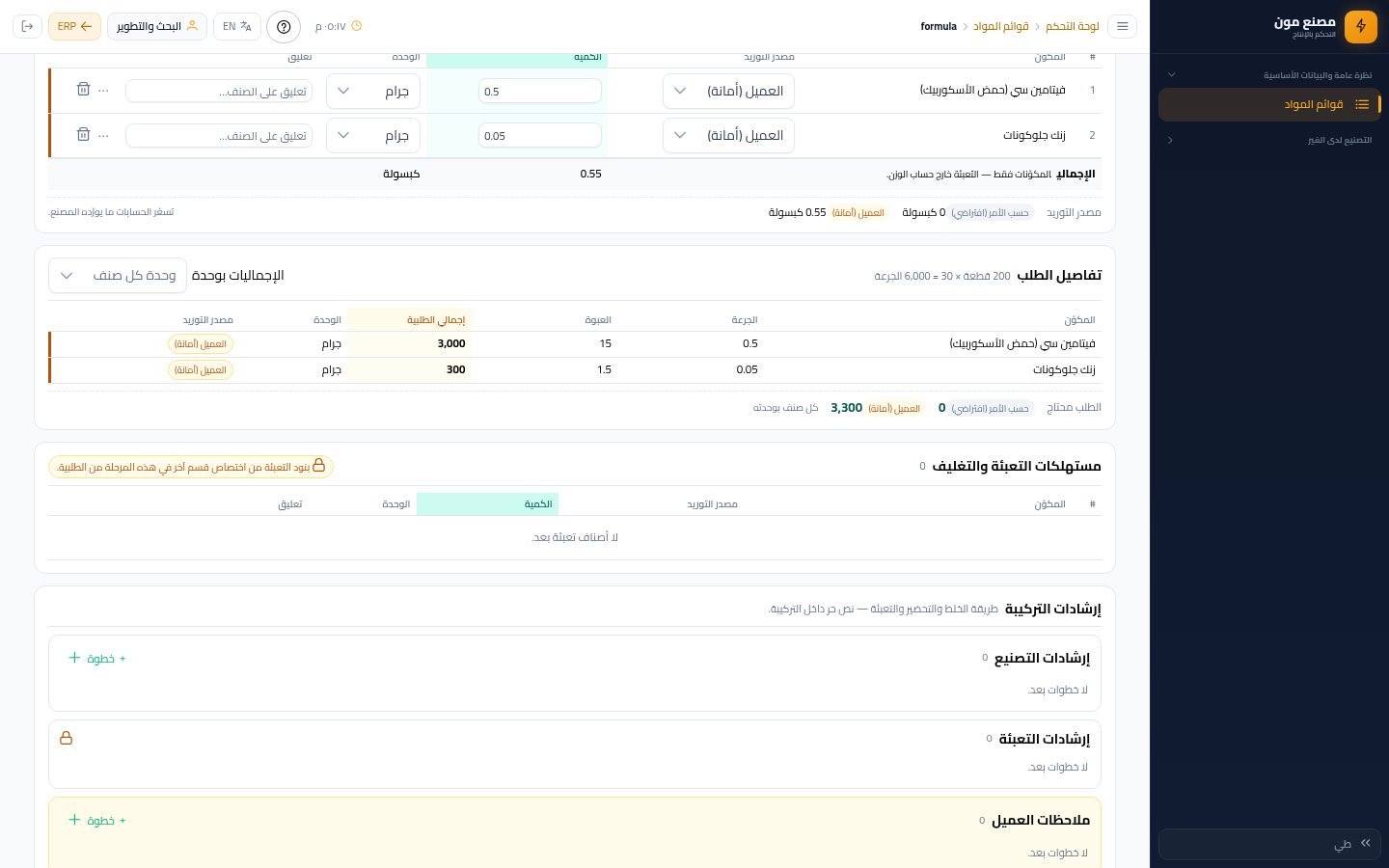Open the البحث والتطوير user button
1389x868 pixels.
click(157, 26)
